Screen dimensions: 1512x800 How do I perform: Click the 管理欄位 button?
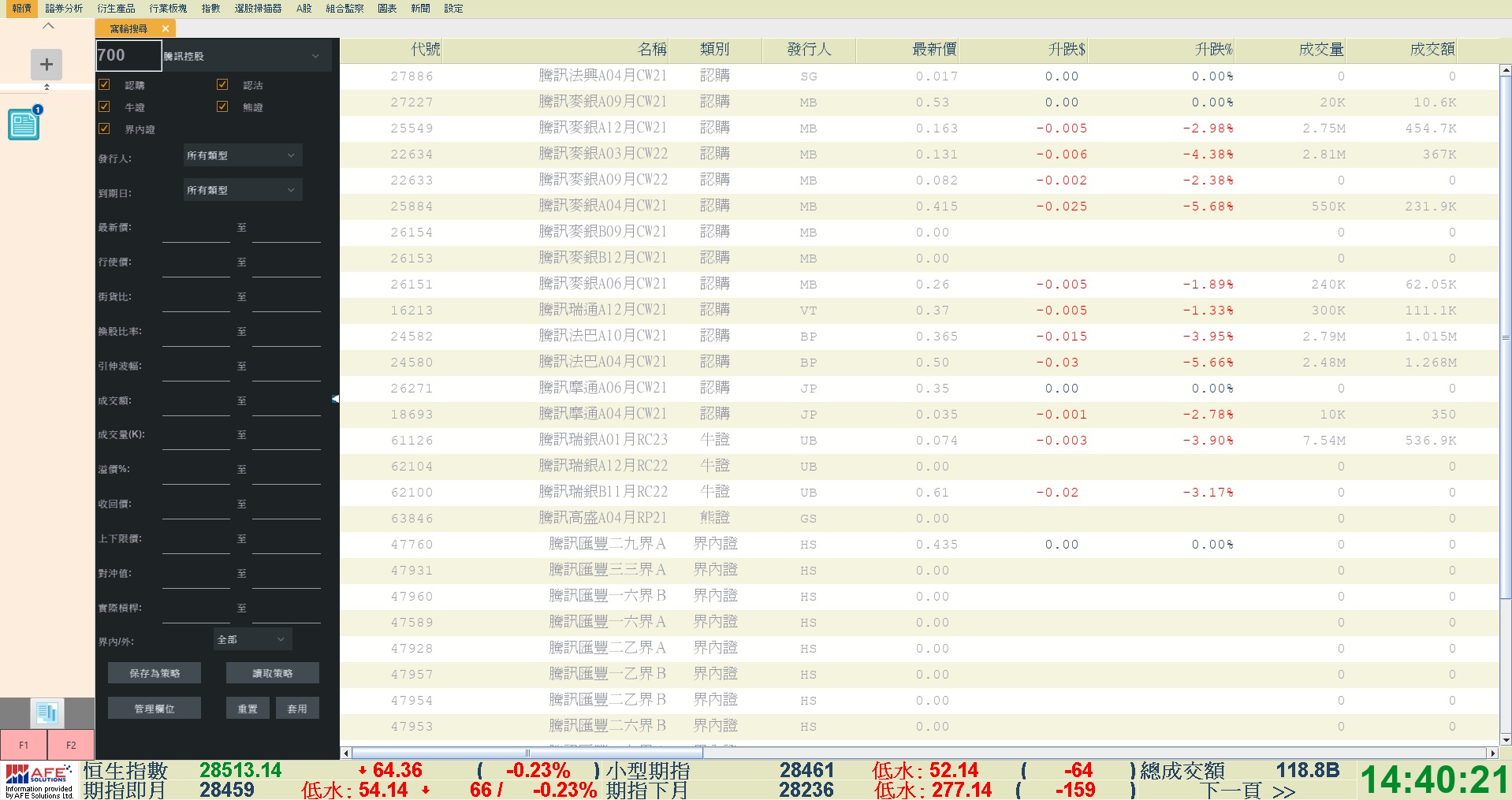(155, 709)
